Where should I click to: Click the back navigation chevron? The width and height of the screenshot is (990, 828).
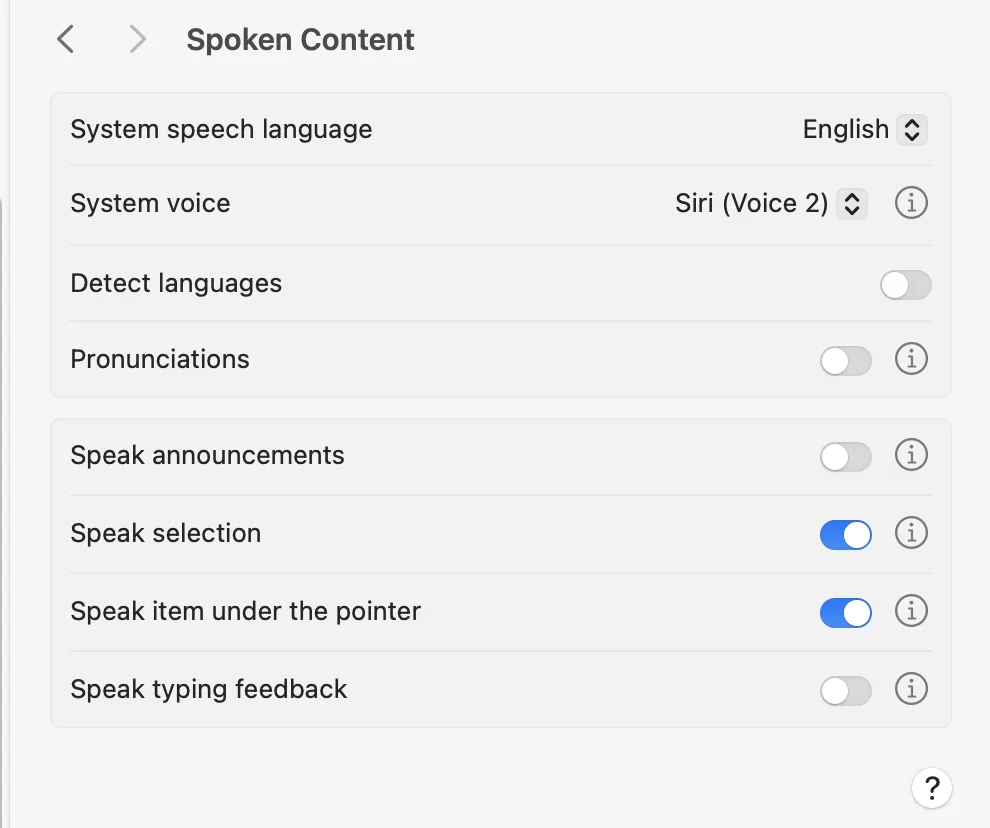click(x=64, y=39)
